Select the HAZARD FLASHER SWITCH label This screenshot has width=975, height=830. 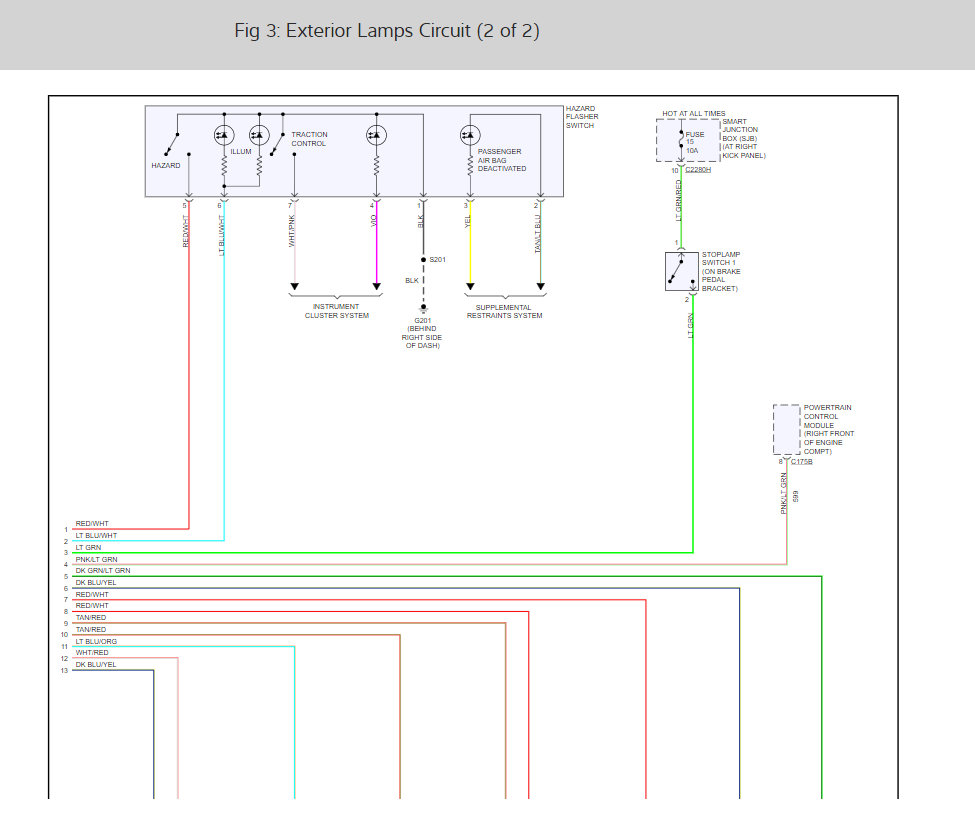(582, 117)
